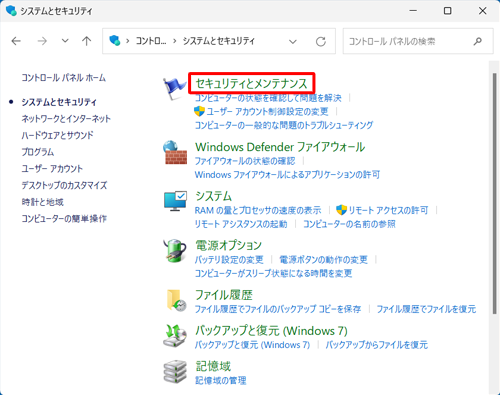This screenshot has height=395, width=500.
Task: Open 電源オプション heading link
Action: point(229,245)
